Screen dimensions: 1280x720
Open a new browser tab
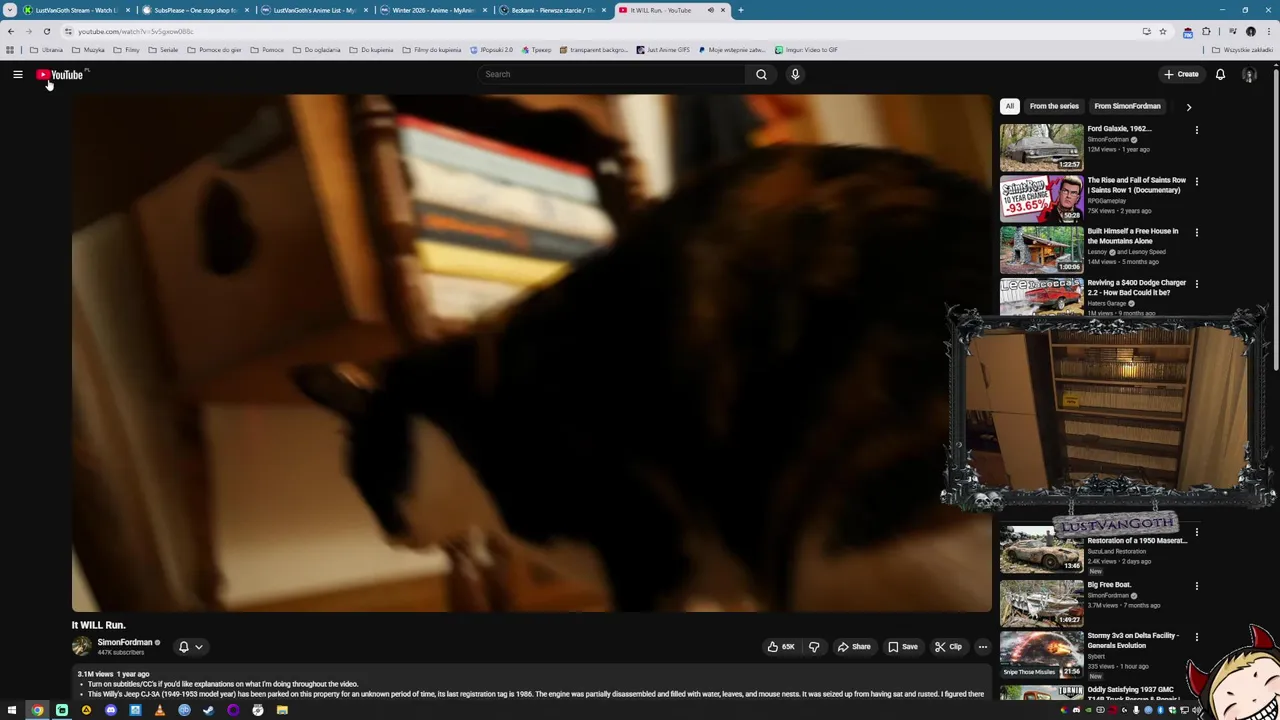tap(740, 10)
